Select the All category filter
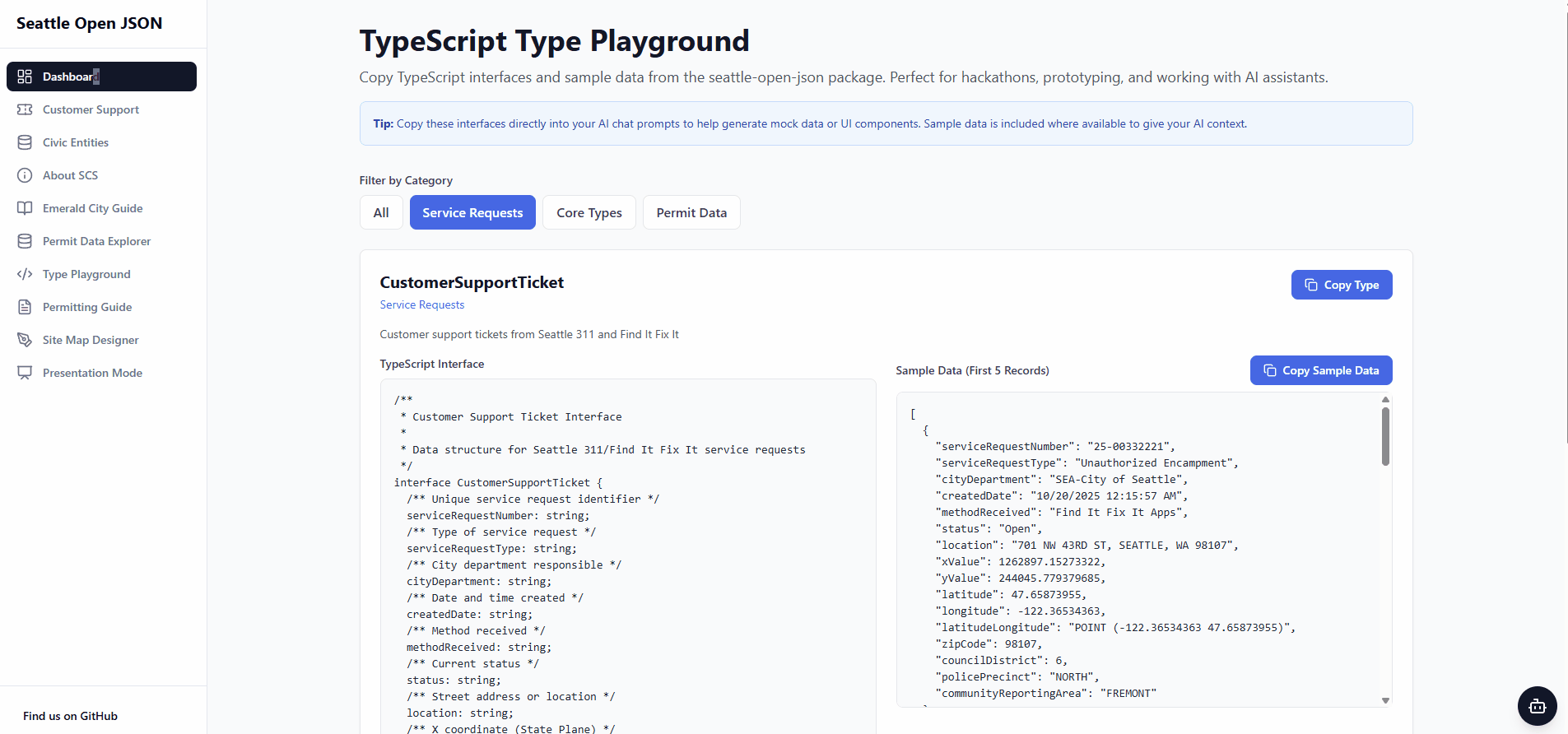 tap(381, 212)
